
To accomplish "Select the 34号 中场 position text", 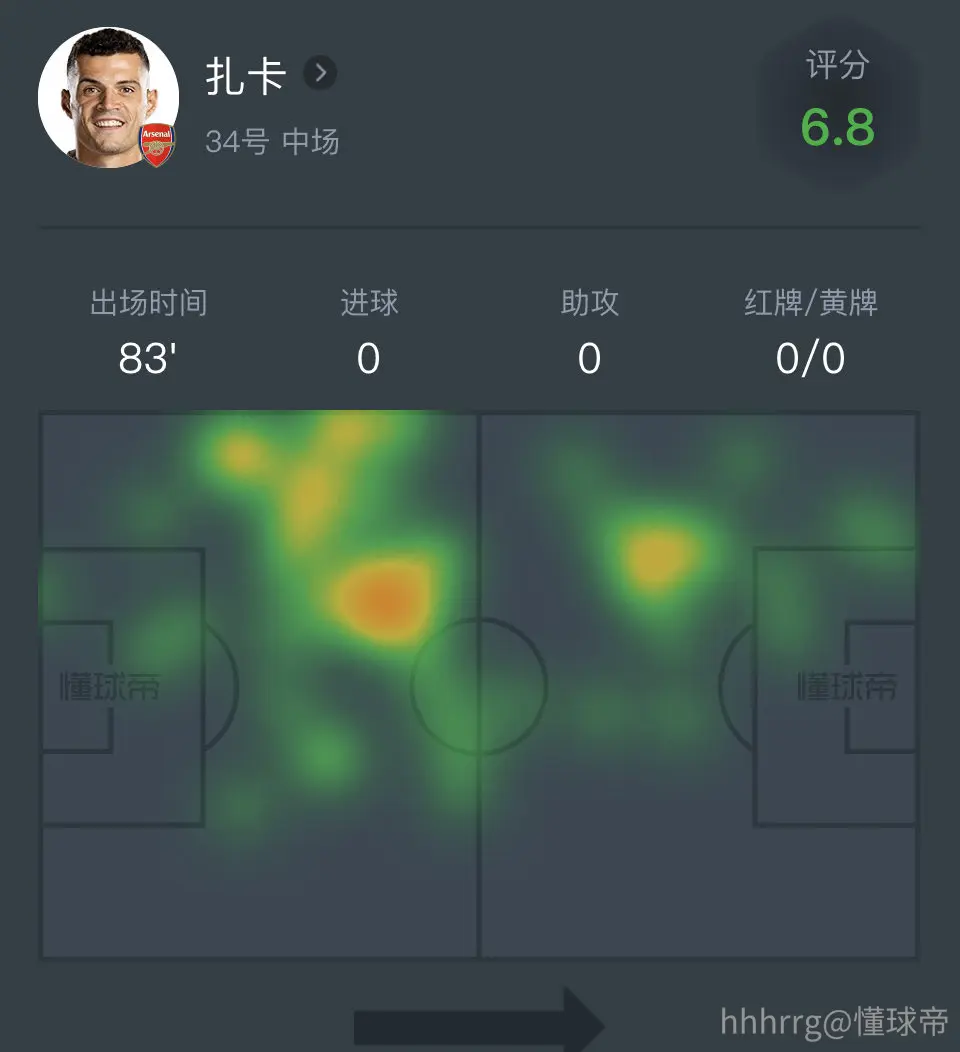I will click(x=272, y=142).
